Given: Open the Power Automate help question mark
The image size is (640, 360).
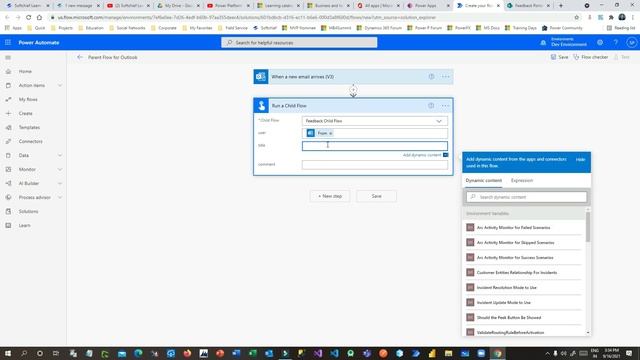Looking at the screenshot, I should 616,42.
